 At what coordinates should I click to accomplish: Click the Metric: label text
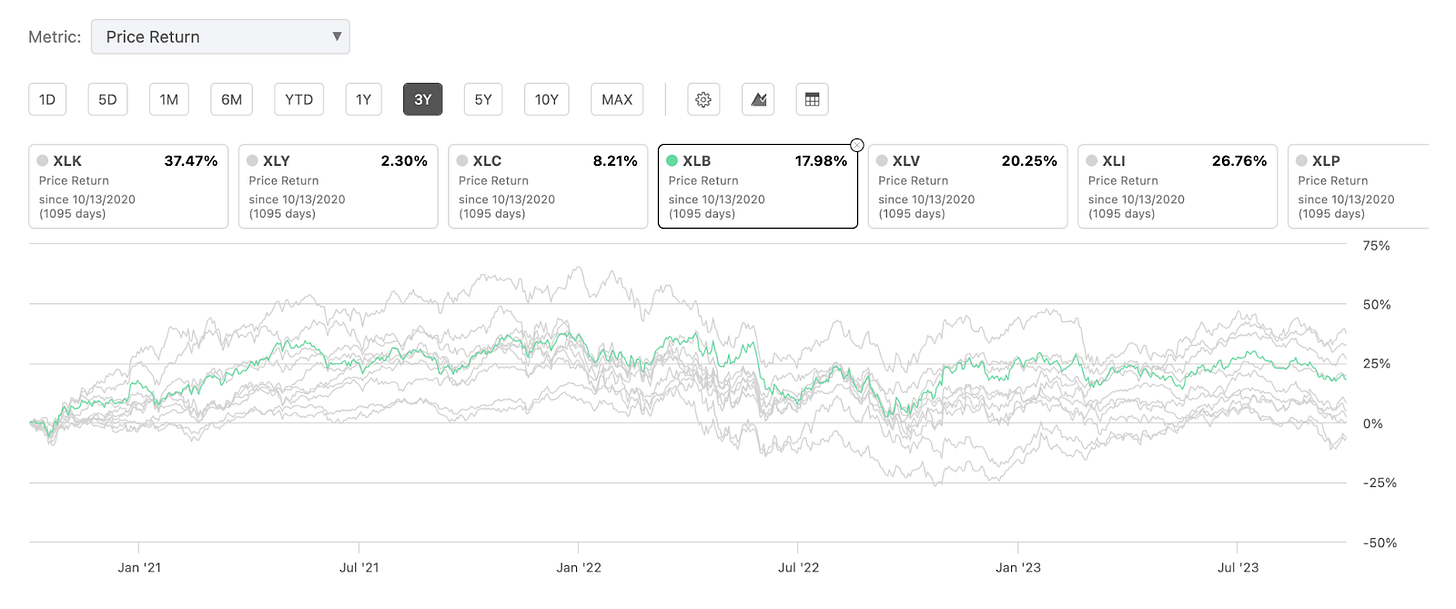[55, 37]
